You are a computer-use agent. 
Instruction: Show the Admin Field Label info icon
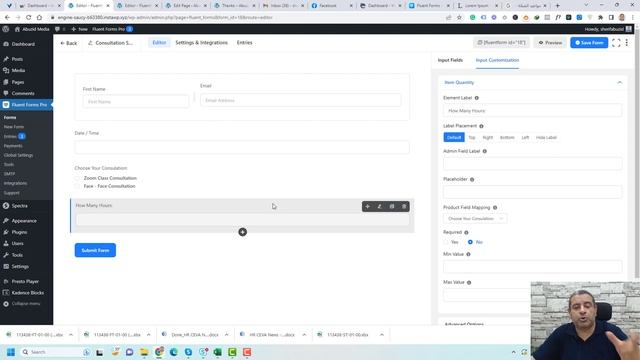(485, 151)
